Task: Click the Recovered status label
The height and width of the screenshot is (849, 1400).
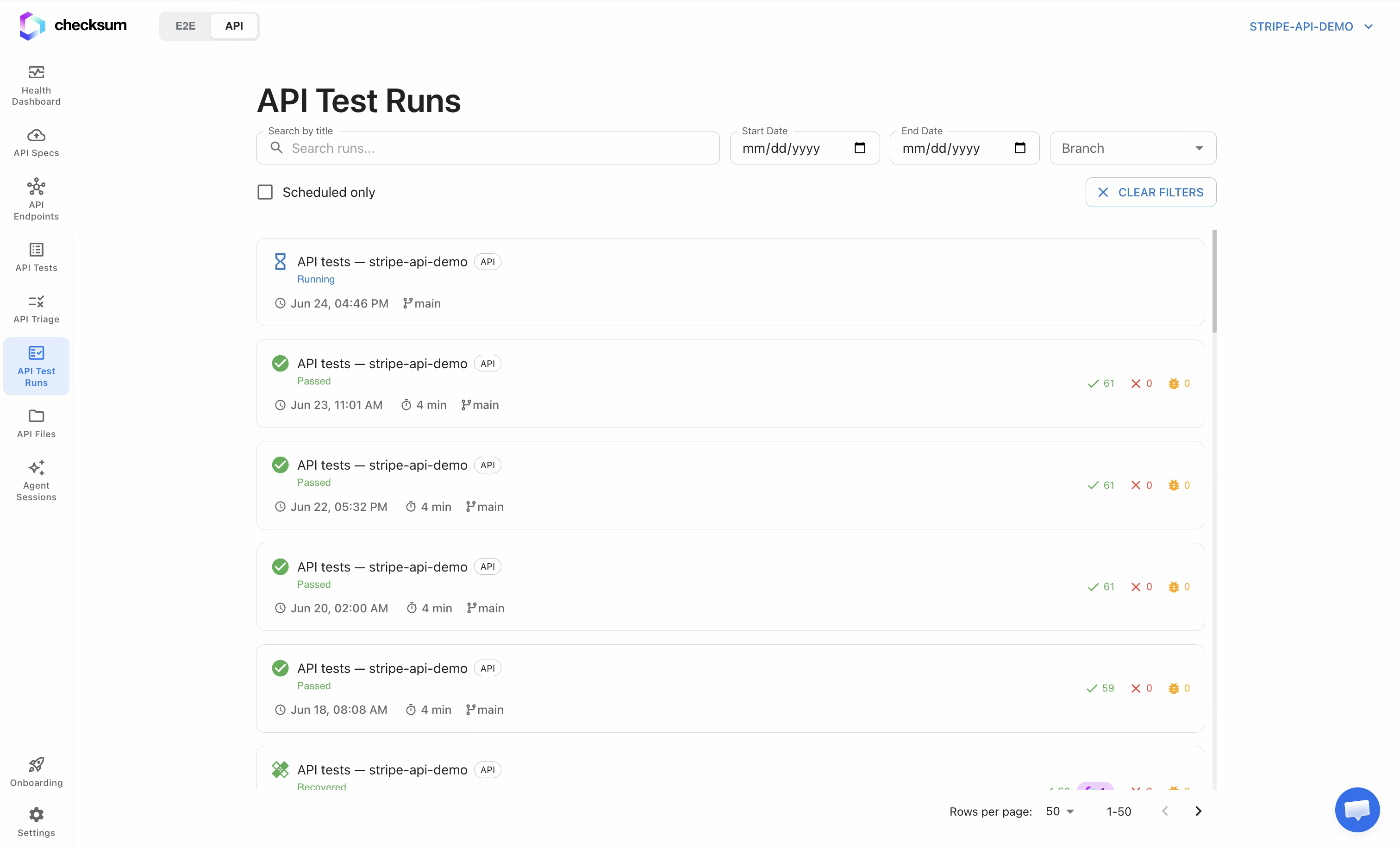Action: tap(322, 786)
